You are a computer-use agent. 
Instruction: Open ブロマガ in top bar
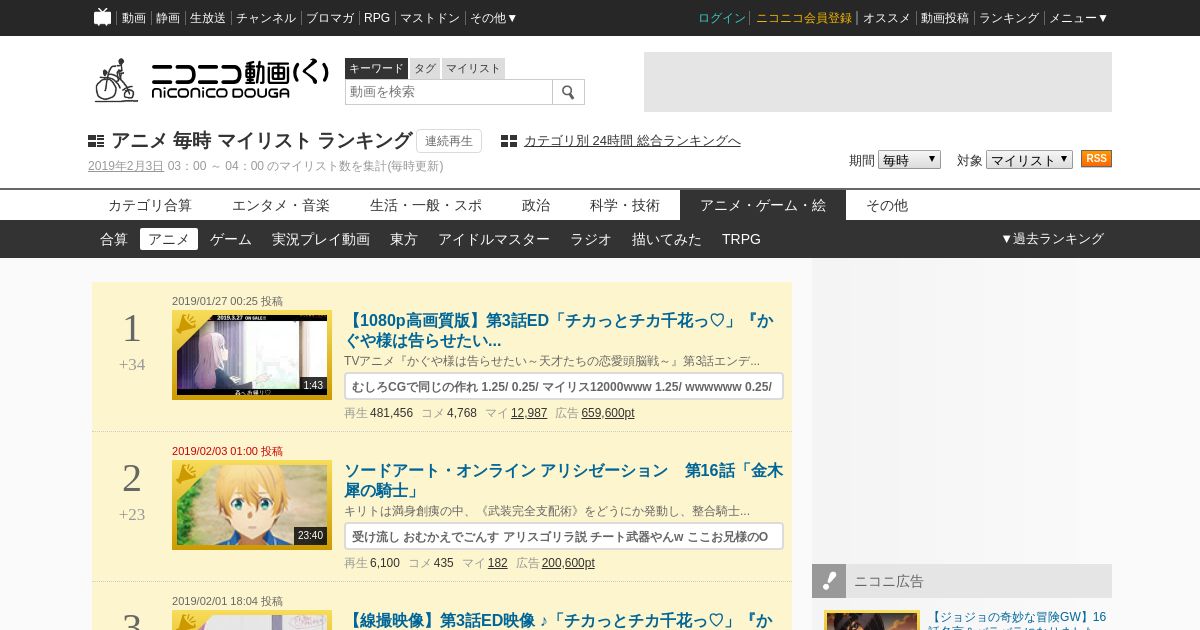point(330,18)
